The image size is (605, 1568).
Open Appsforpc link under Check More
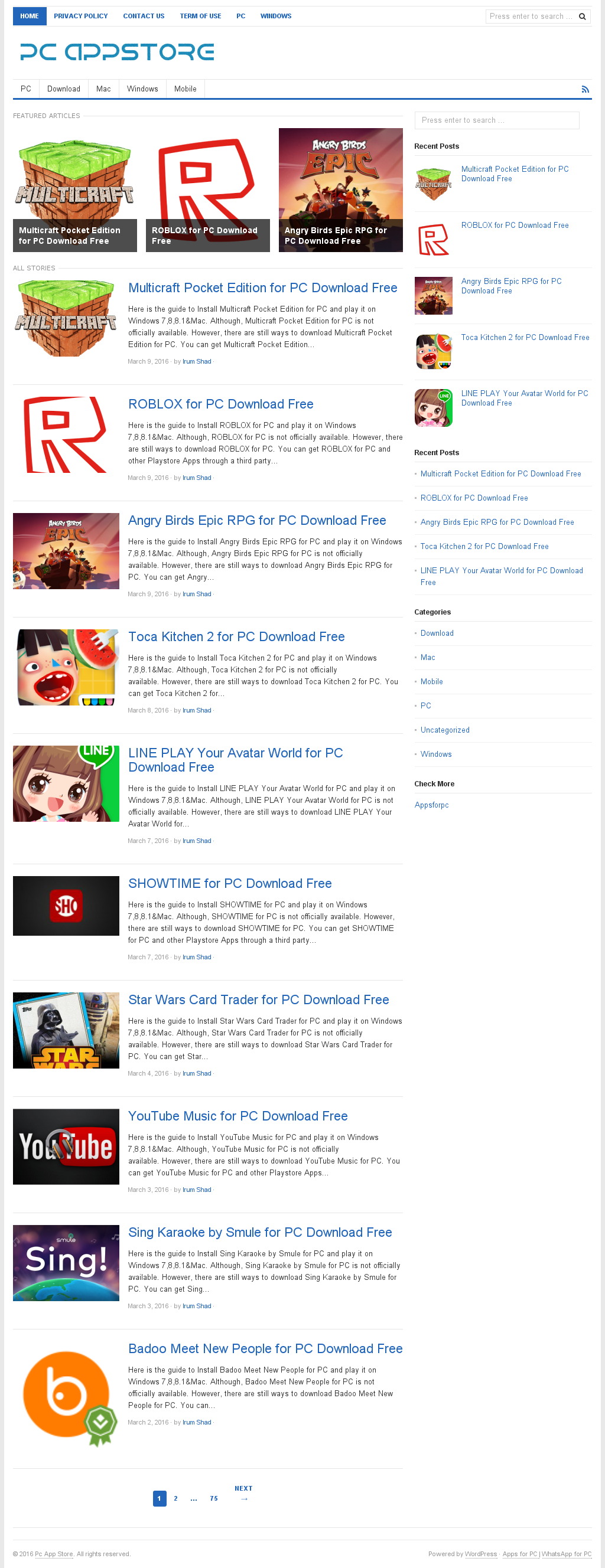click(x=431, y=805)
